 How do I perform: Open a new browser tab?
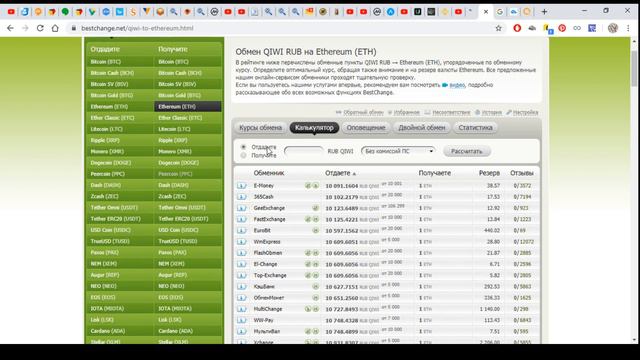tap(544, 12)
